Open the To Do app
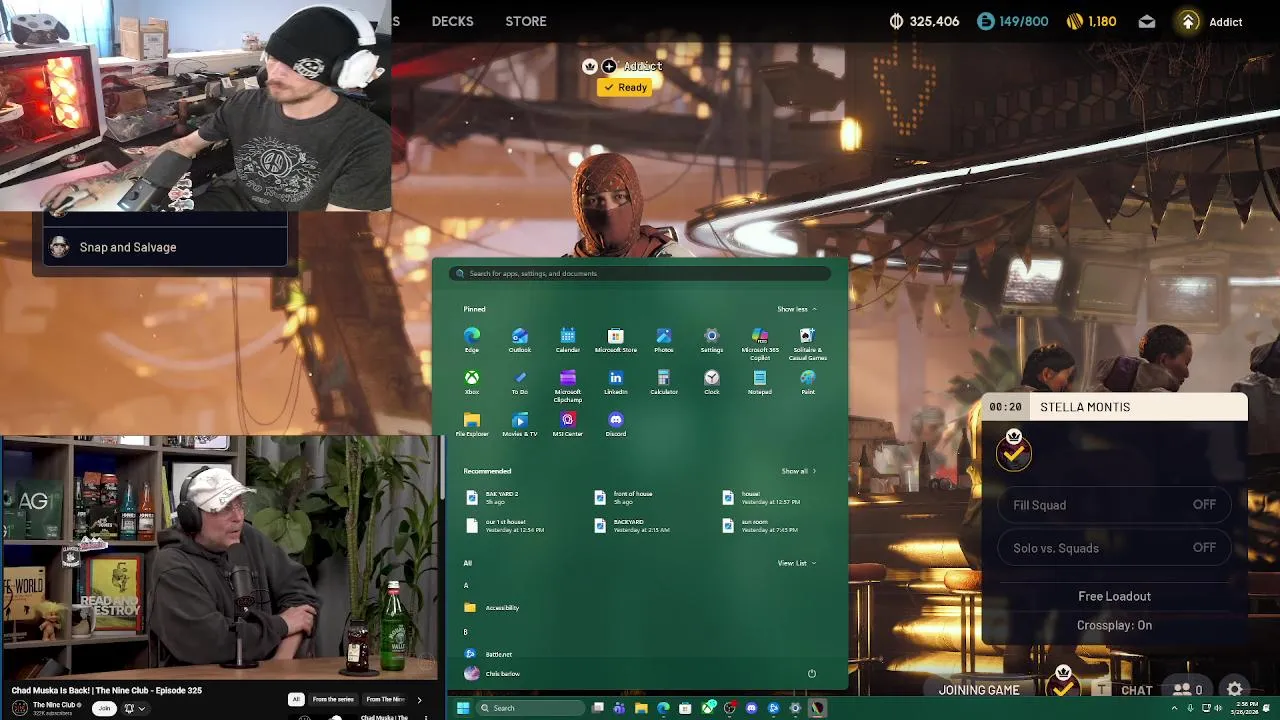This screenshot has width=1280, height=720. click(520, 382)
